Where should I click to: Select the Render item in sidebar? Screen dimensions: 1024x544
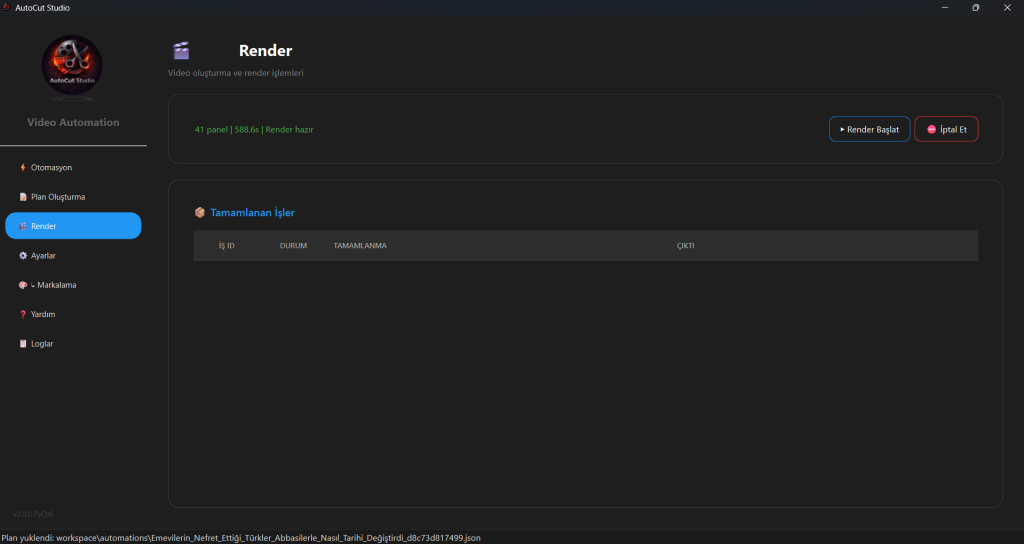(x=73, y=226)
